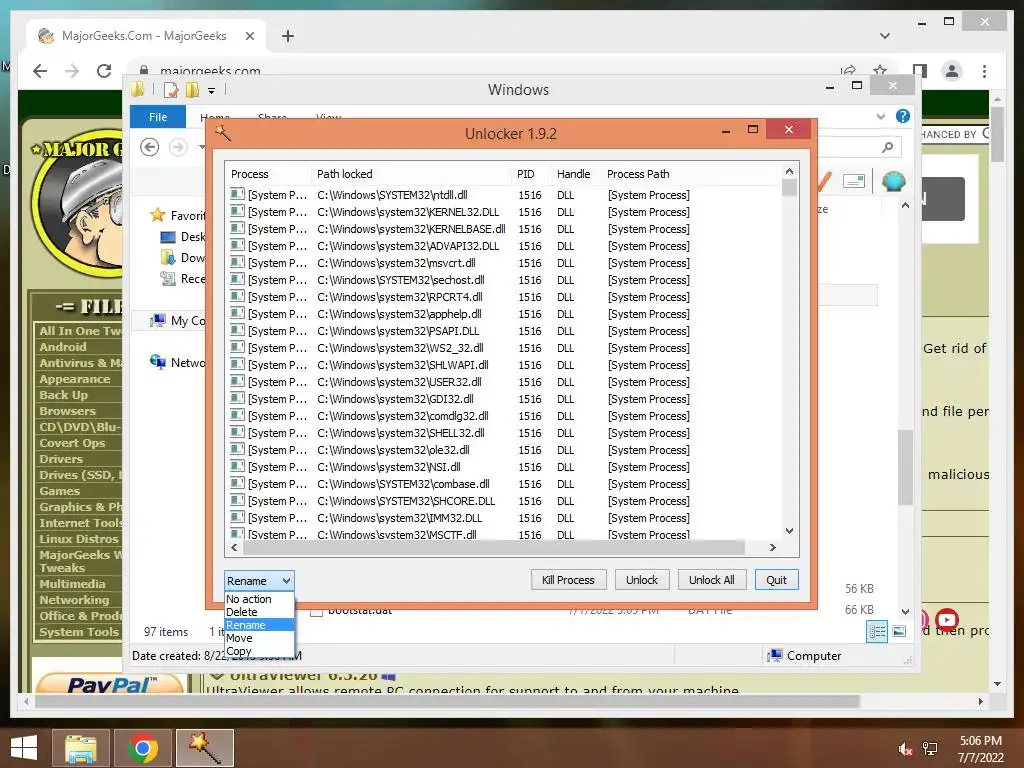Select highlighted Rename option in list
Screen dimensions: 1024x768
click(259, 625)
